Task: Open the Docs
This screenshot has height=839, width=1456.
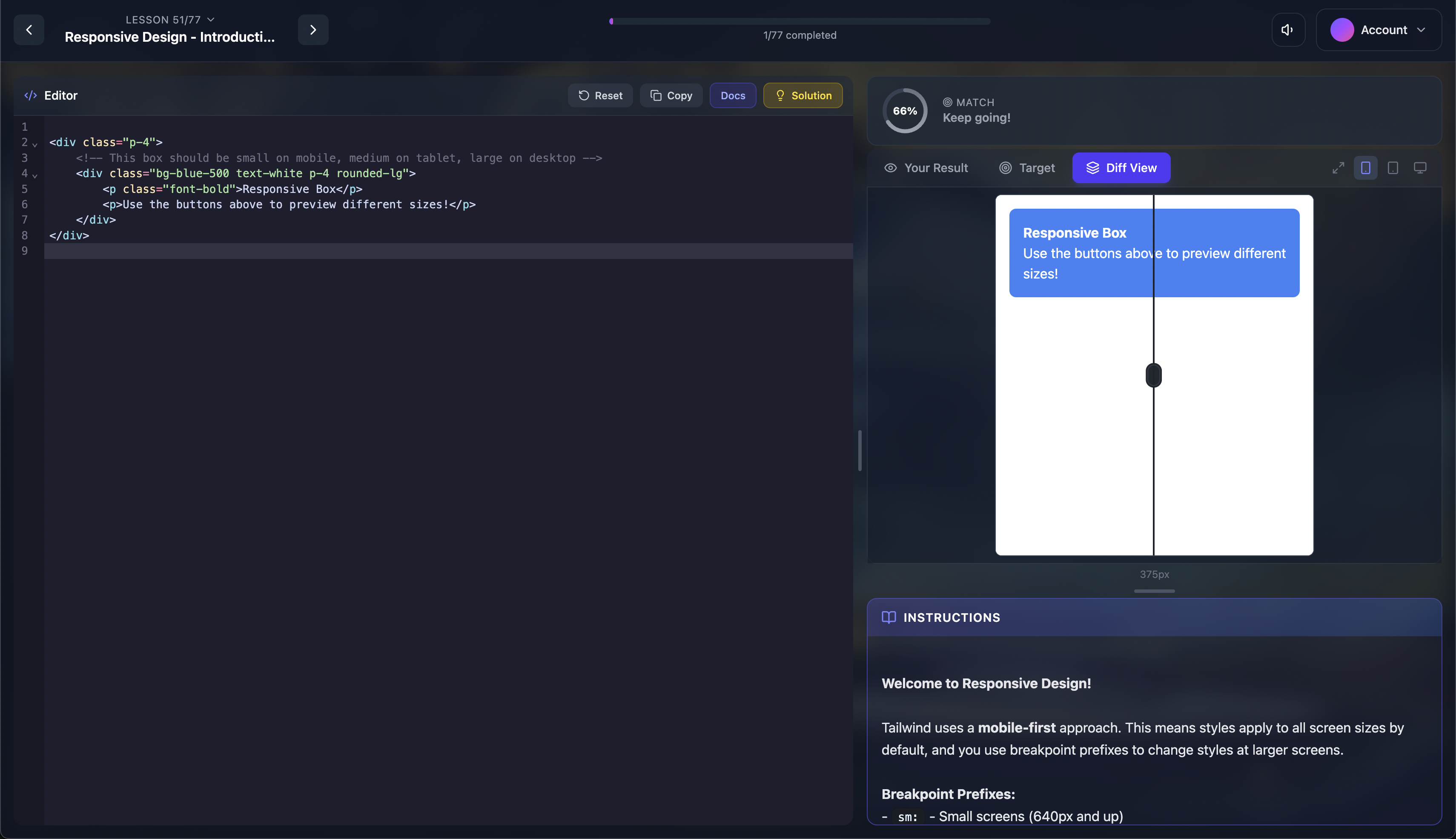Action: pyautogui.click(x=733, y=95)
